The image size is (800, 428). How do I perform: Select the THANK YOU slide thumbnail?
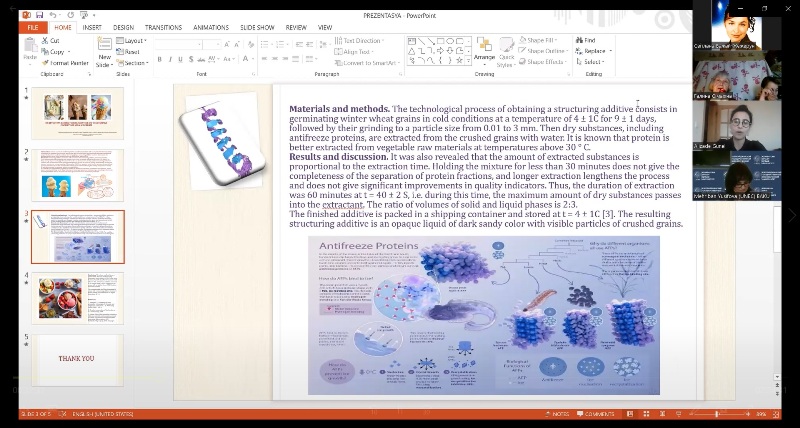point(77,359)
